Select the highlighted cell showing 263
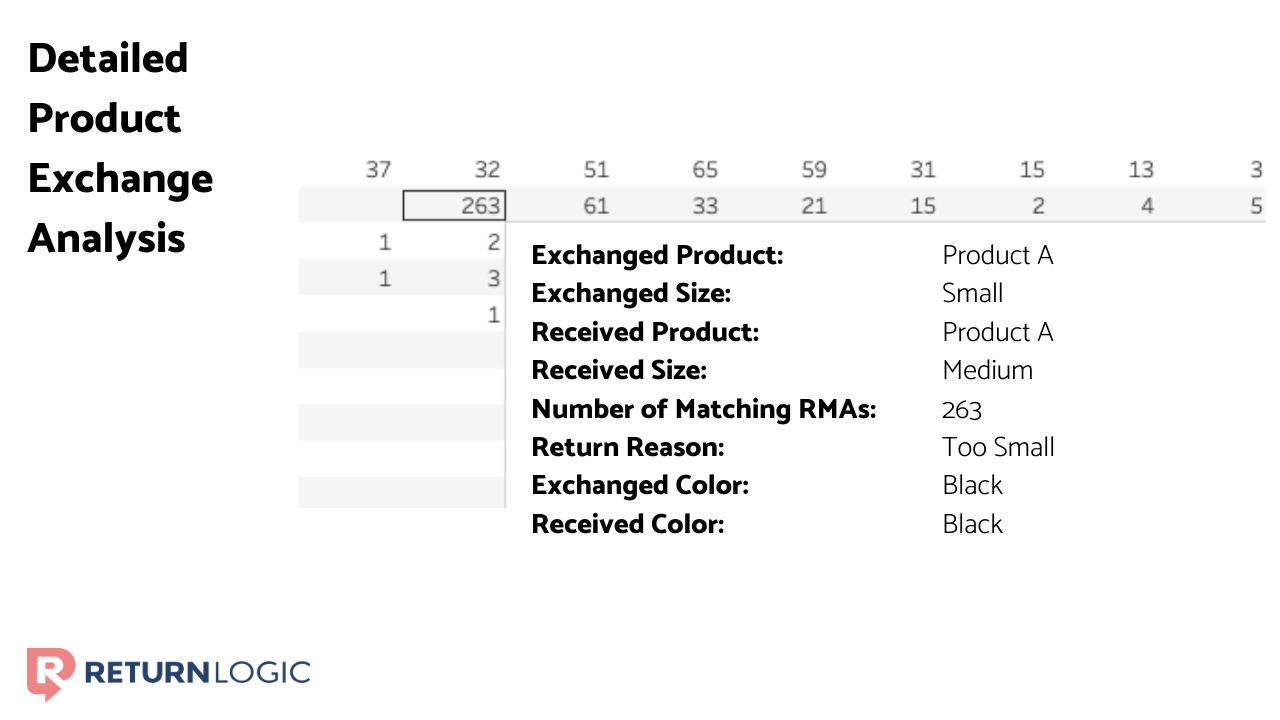1280x720 pixels. click(x=455, y=206)
